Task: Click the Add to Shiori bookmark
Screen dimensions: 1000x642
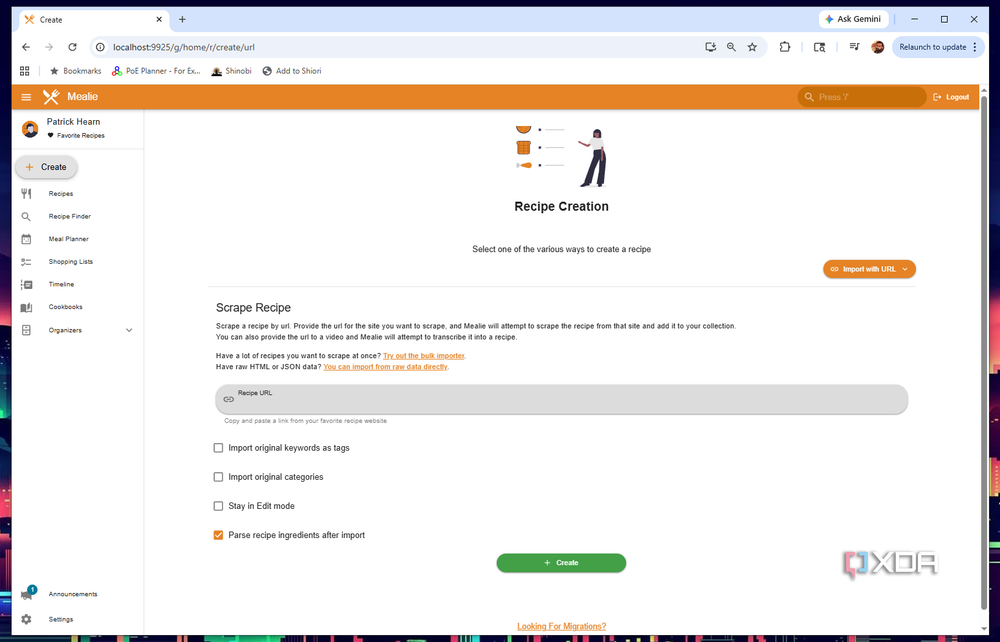Action: pos(292,71)
